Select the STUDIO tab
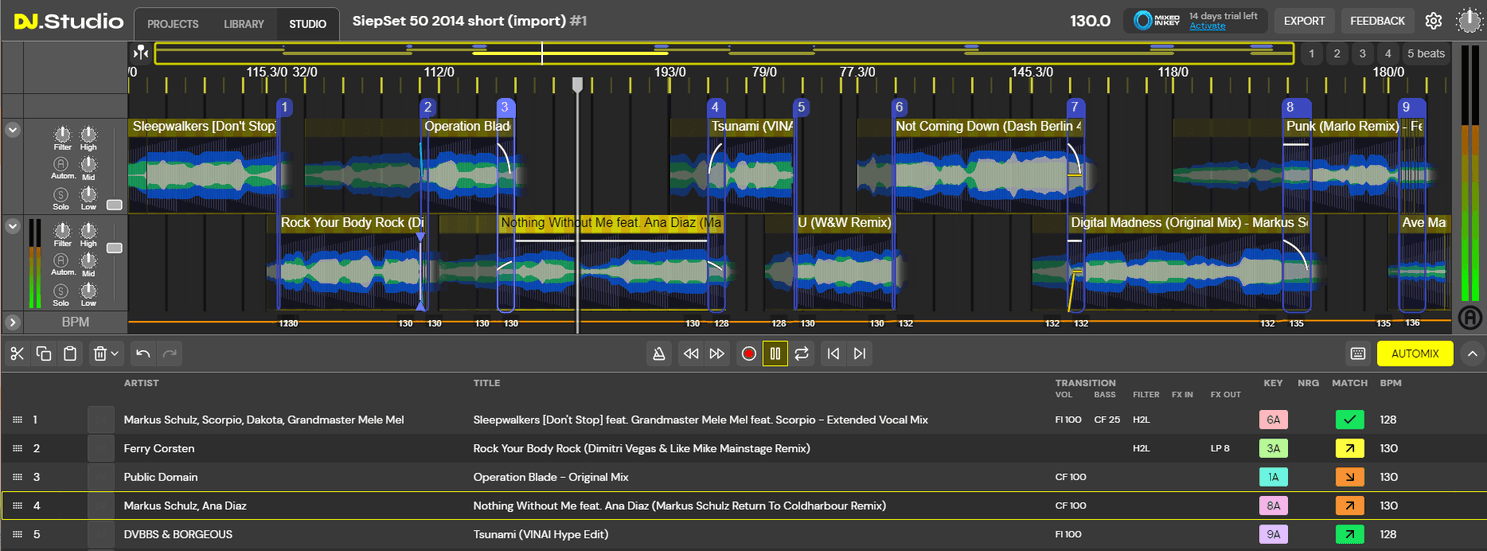 [x=307, y=24]
